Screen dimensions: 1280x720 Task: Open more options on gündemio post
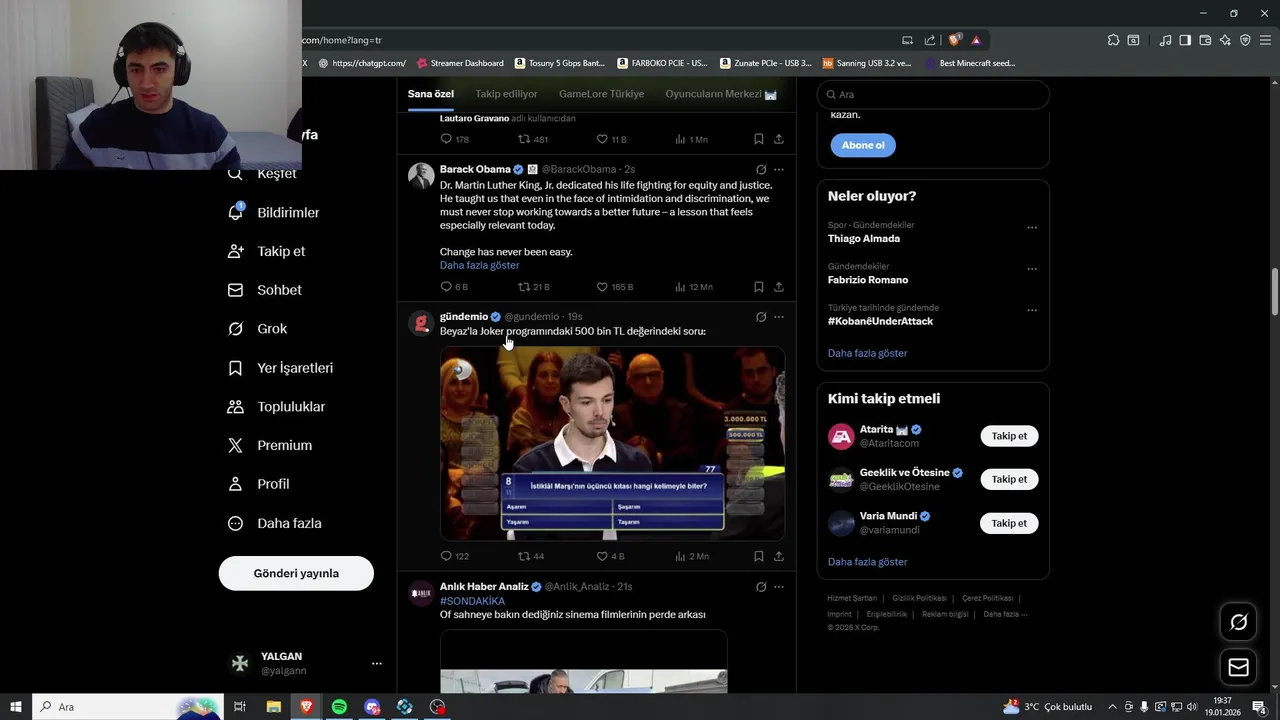tap(779, 317)
